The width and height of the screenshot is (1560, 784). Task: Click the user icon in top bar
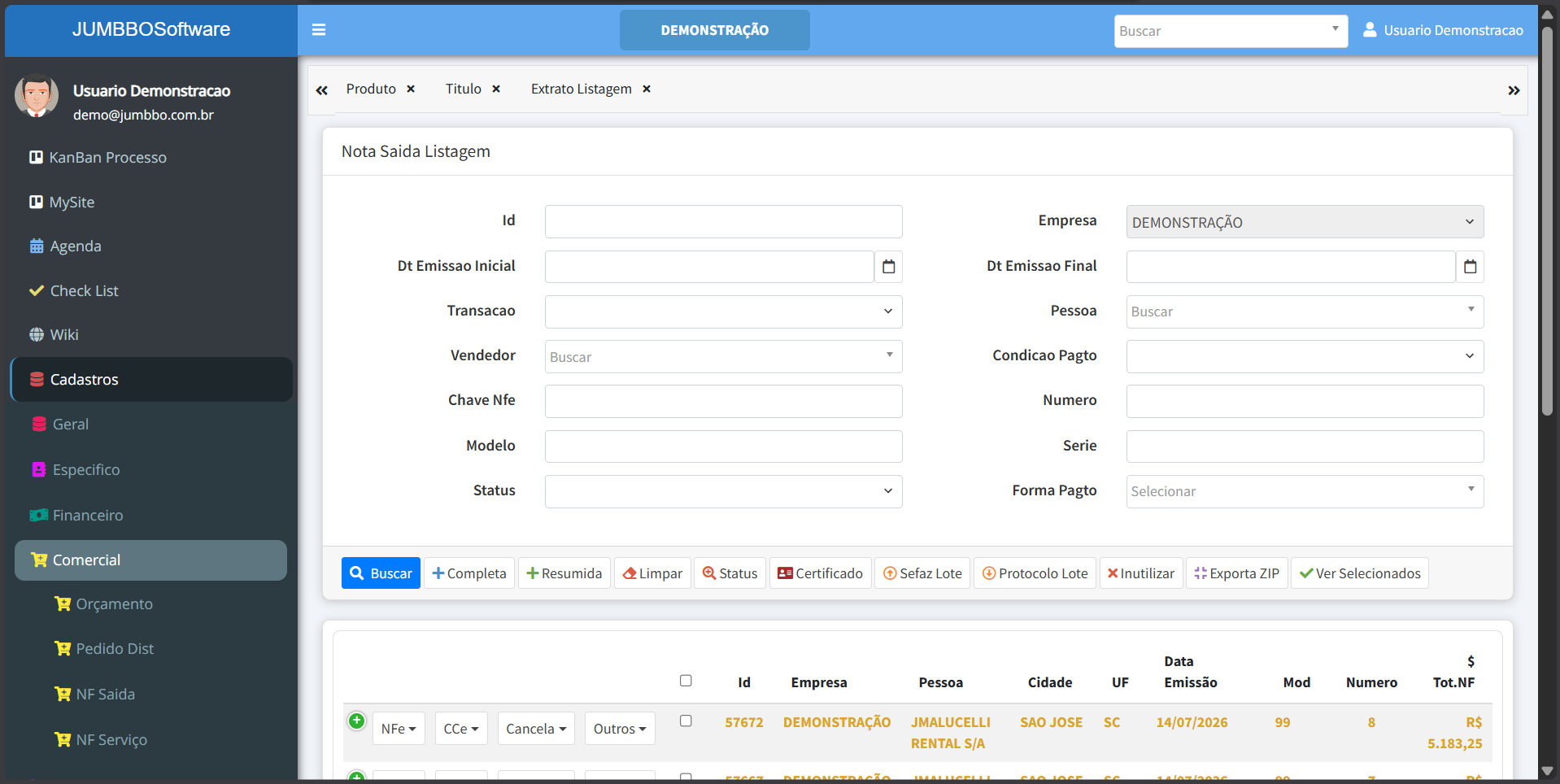[1370, 30]
